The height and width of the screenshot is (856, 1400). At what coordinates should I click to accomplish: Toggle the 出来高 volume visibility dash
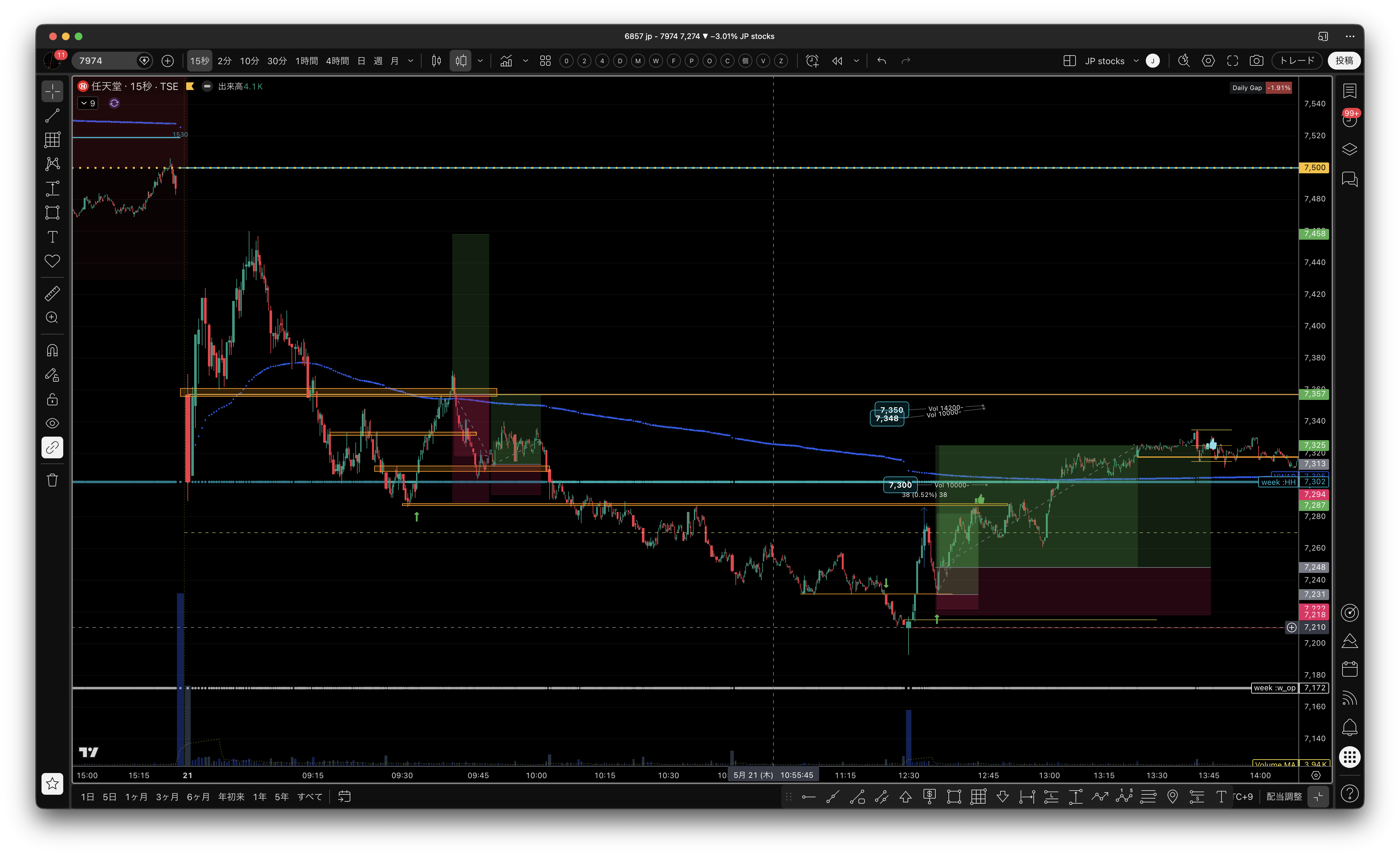(x=207, y=86)
